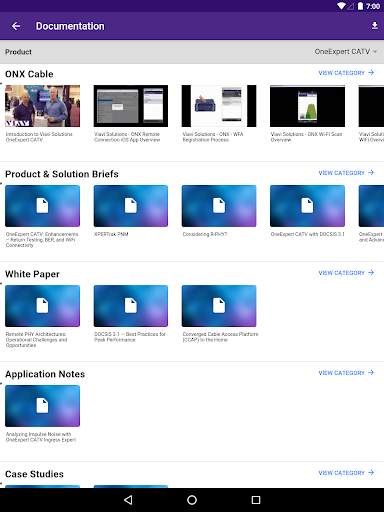The image size is (384, 512).
Task: Open Analyzing Impulse Noise application note
Action: pyautogui.click(x=42, y=406)
